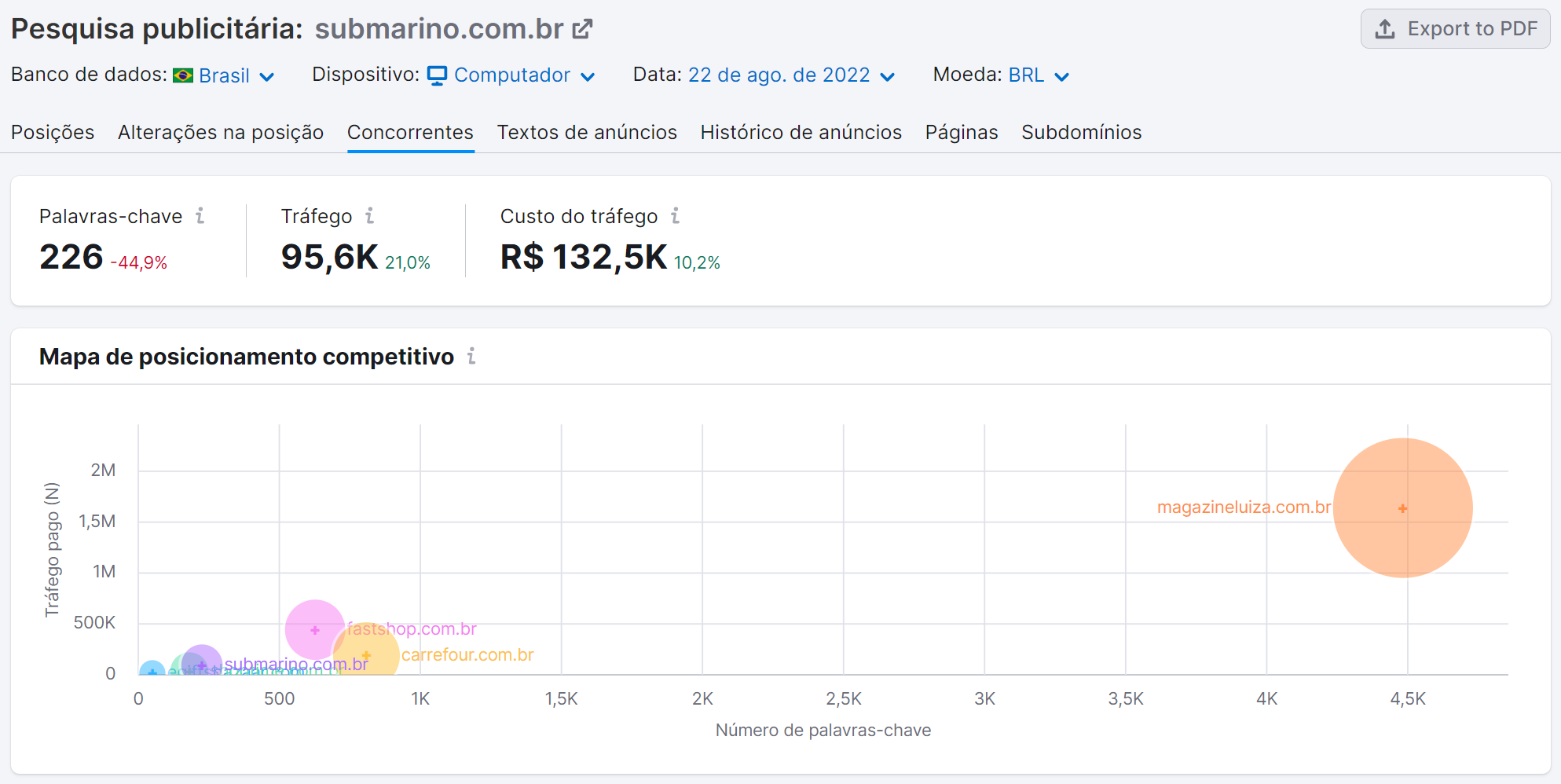Image resolution: width=1561 pixels, height=784 pixels.
Task: Open the BRL currency dropdown
Action: pos(1039,75)
